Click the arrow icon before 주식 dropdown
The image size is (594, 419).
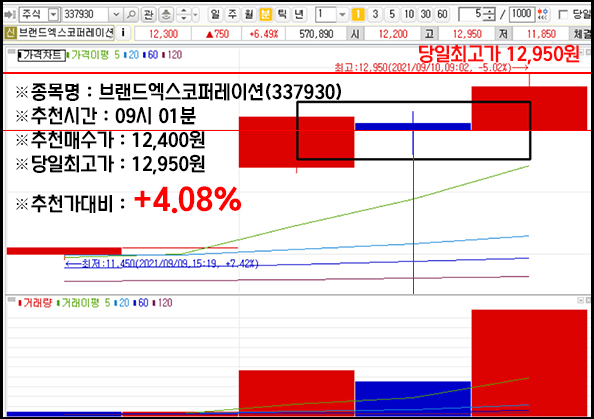click(x=9, y=15)
